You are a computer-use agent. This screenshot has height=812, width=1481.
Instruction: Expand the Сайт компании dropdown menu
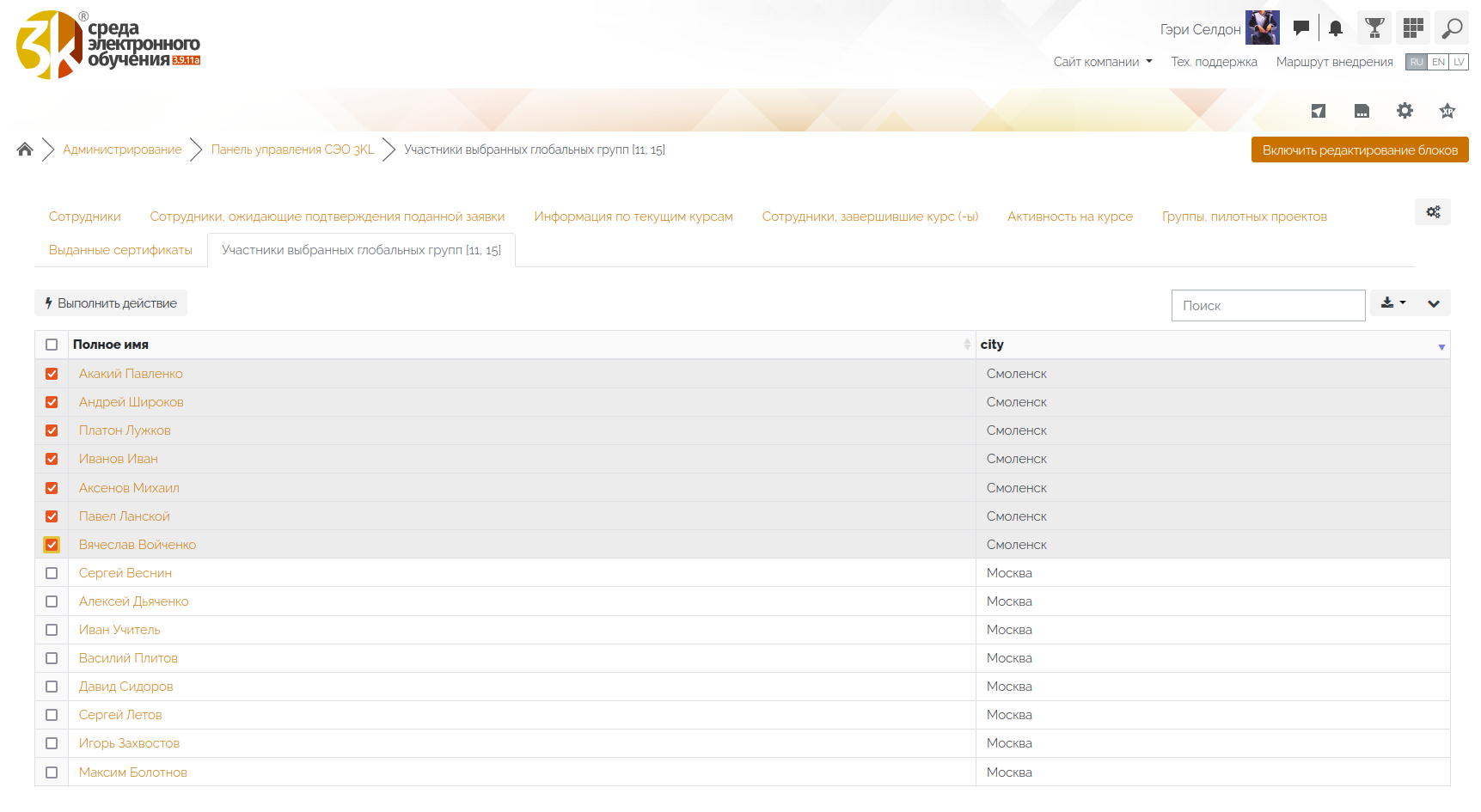1103,62
